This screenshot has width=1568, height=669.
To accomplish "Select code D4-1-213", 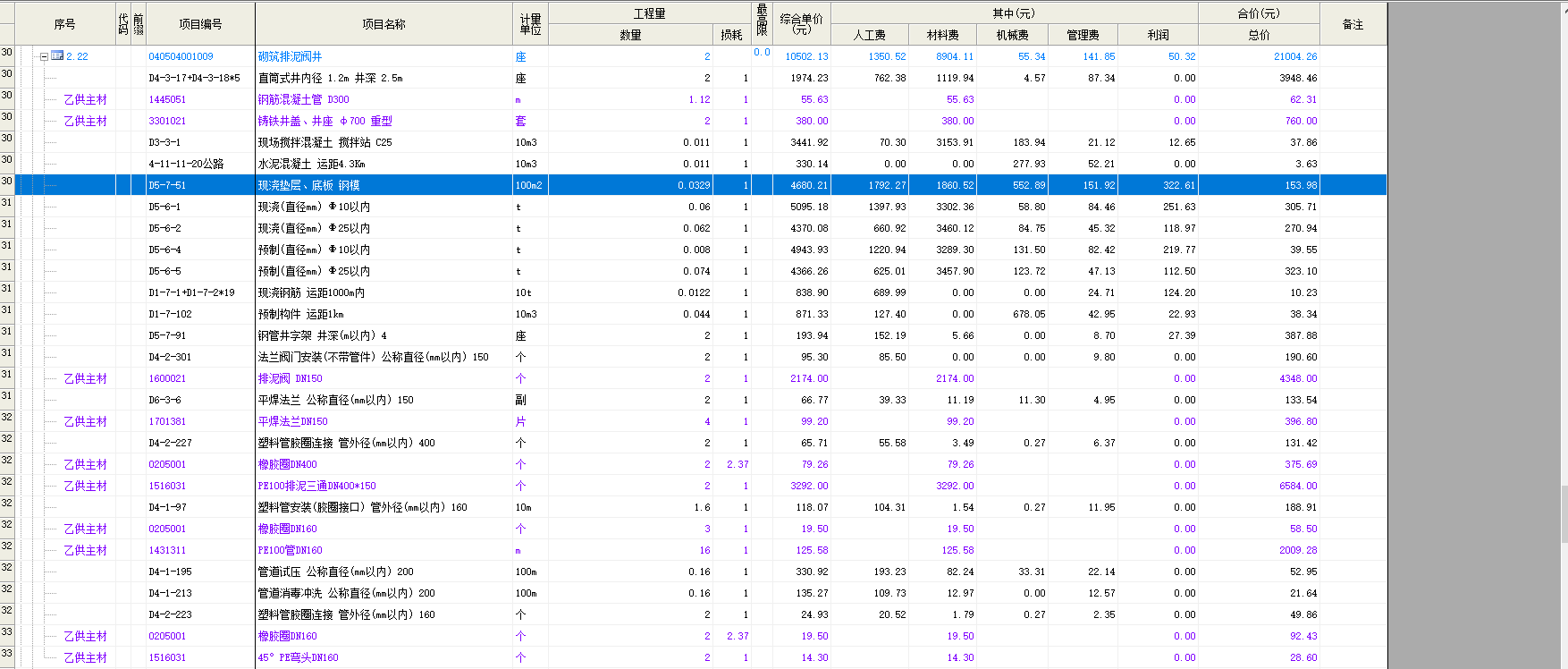I will [x=170, y=593].
